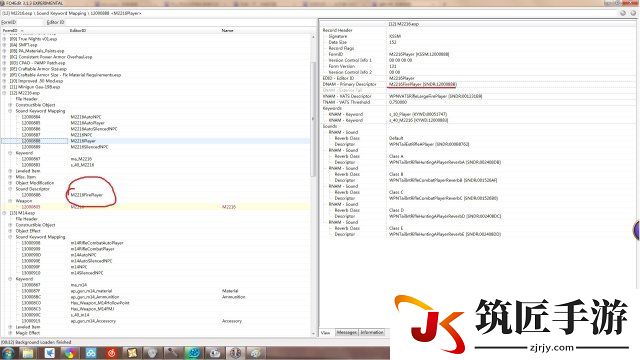Expand the [11] Minigun plugin node
Screen dimensions: 640x360
4,87
